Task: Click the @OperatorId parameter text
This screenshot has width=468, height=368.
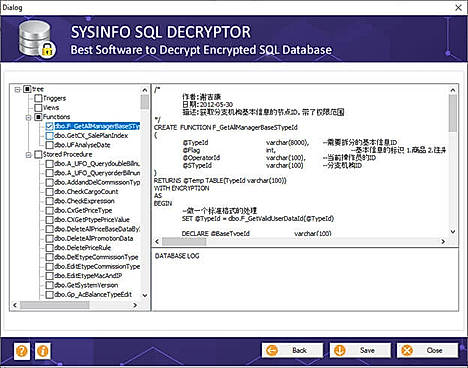Action: (x=201, y=158)
